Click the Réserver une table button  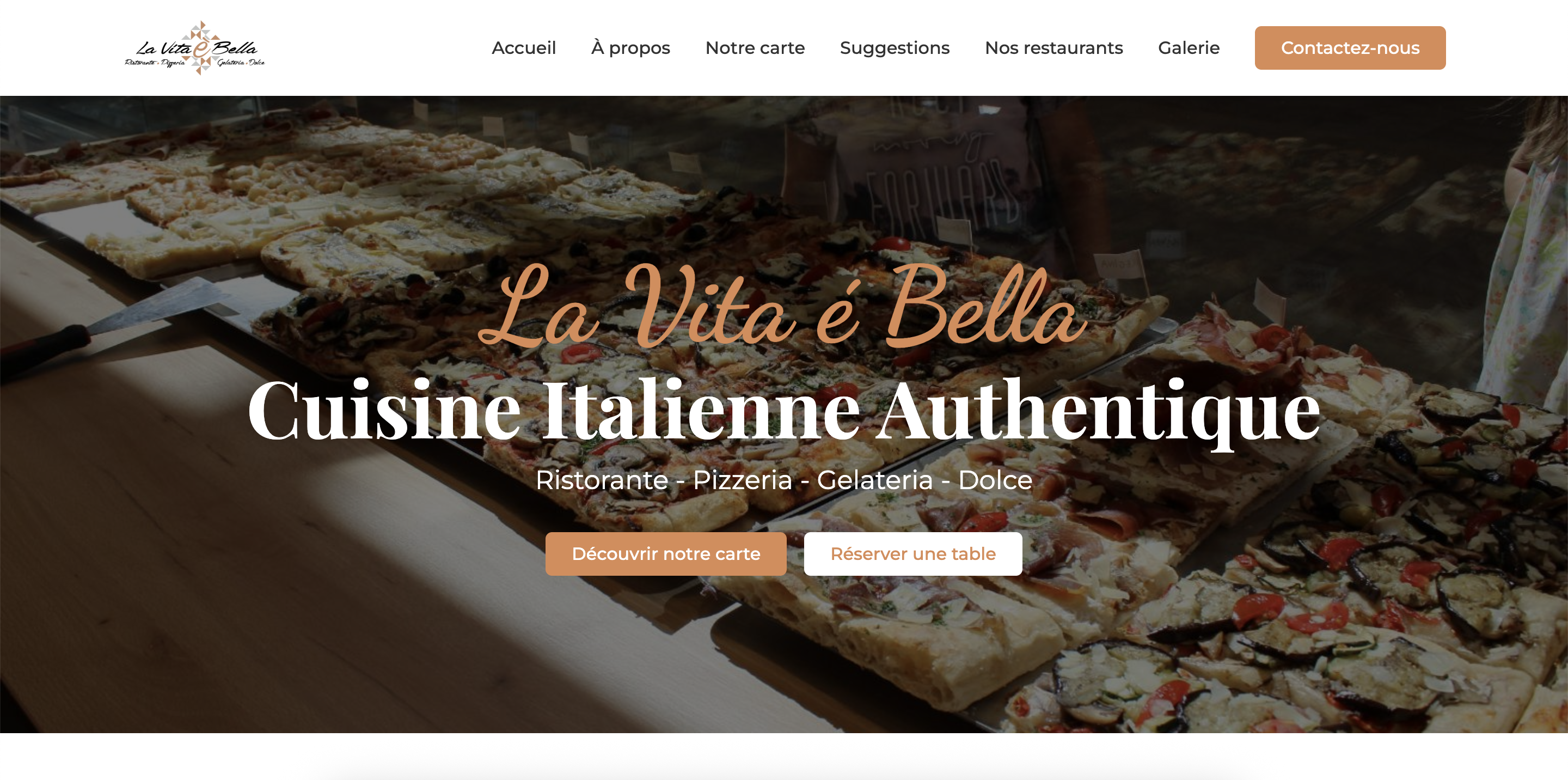click(x=912, y=553)
